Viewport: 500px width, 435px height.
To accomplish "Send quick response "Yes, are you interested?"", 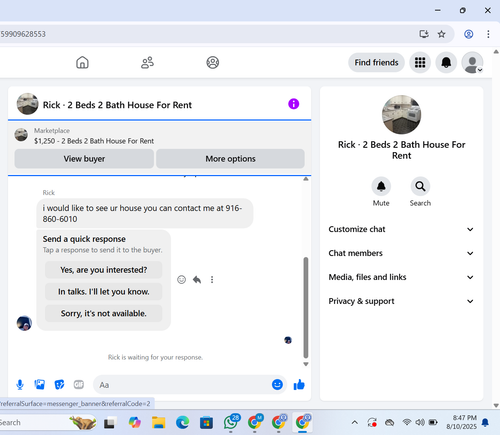I will point(104,270).
